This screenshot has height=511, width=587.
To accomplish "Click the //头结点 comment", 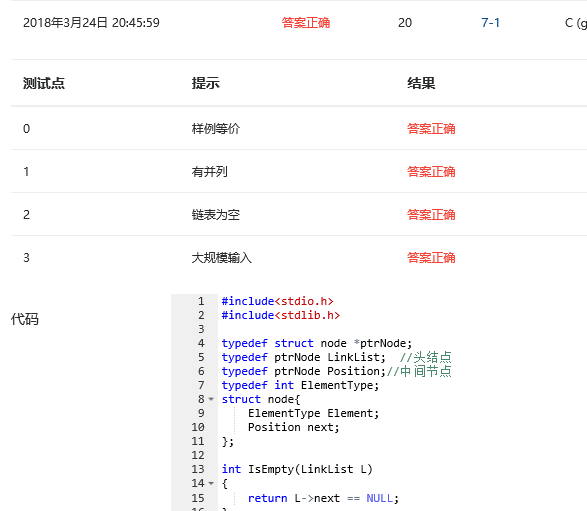I will click(426, 357).
